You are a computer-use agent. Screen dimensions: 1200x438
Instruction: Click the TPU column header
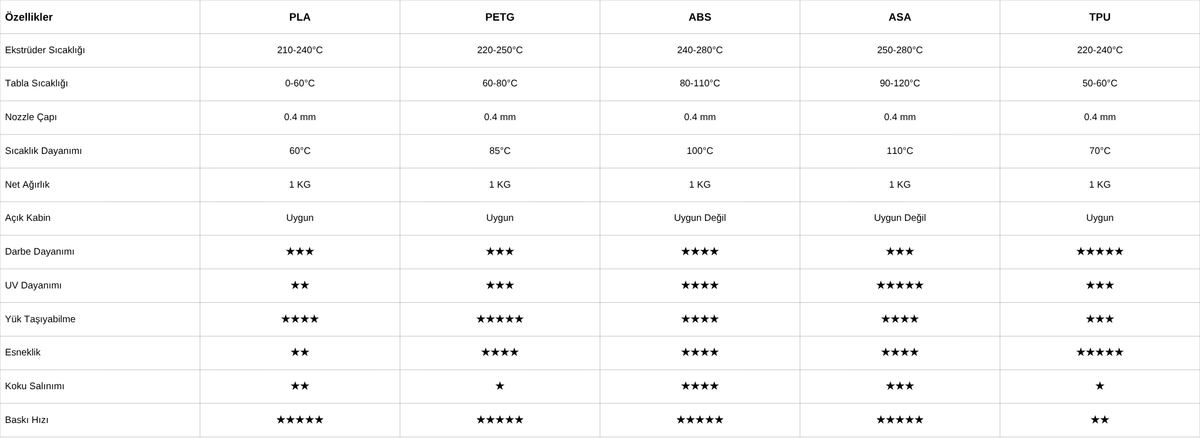point(1099,17)
